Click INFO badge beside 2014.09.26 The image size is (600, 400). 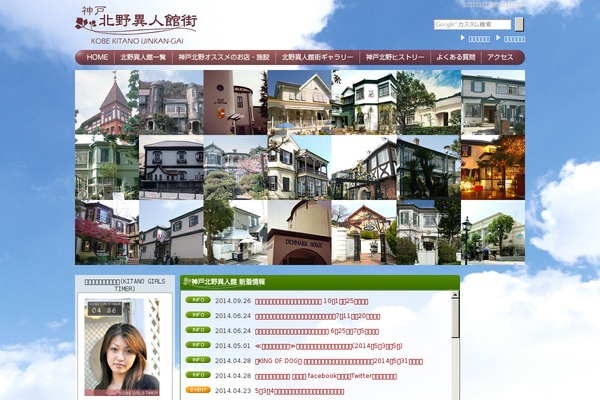[x=198, y=300]
